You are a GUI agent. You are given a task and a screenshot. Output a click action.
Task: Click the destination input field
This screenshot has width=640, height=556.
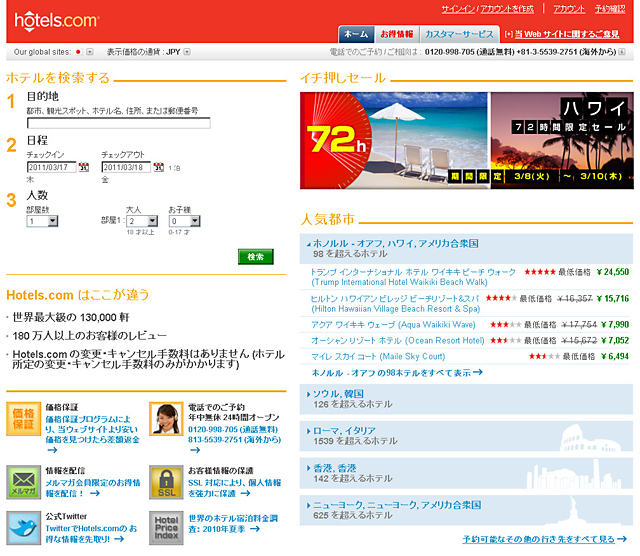coord(119,123)
